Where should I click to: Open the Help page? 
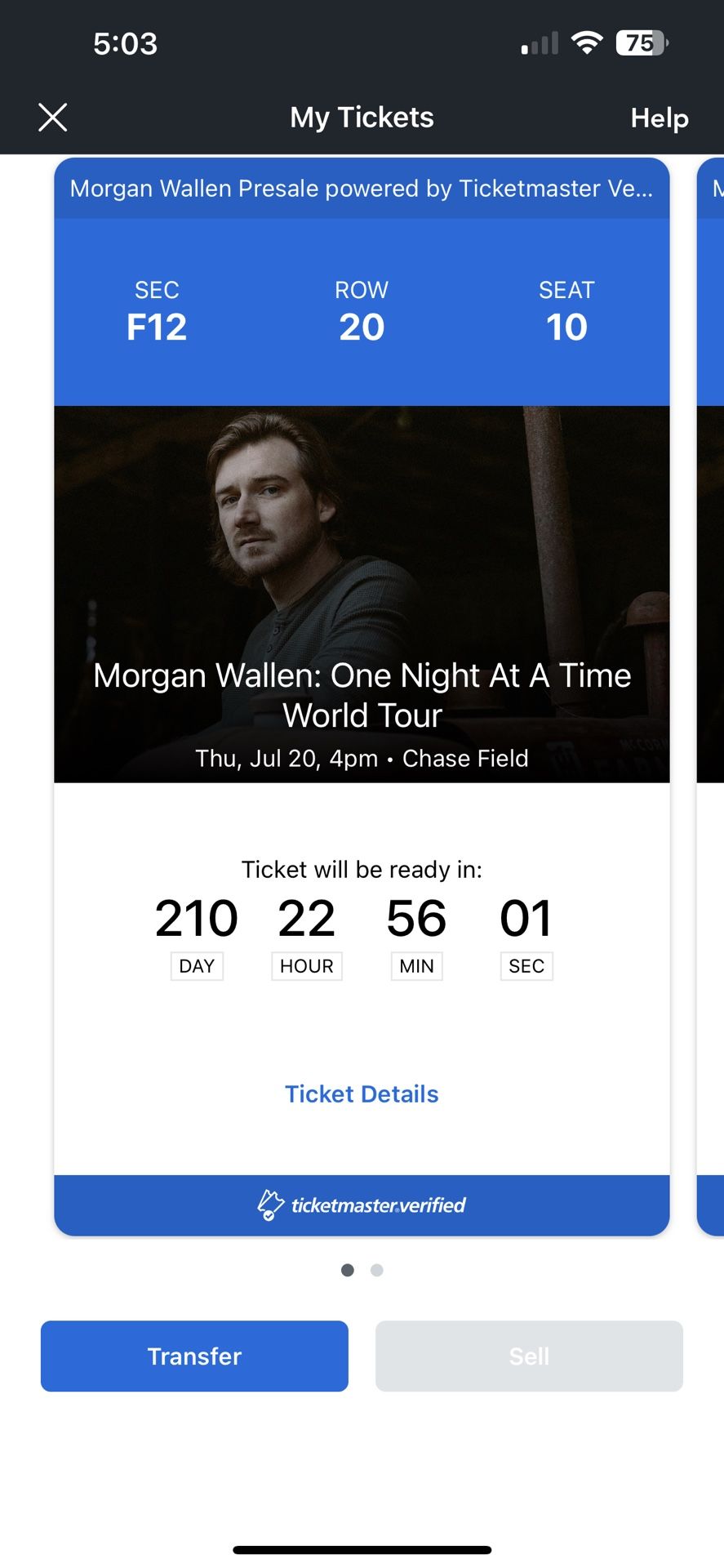pos(659,118)
